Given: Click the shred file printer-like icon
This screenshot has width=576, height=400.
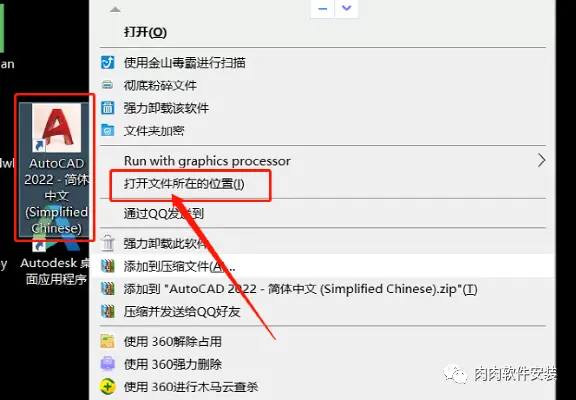Looking at the screenshot, I should (x=108, y=86).
